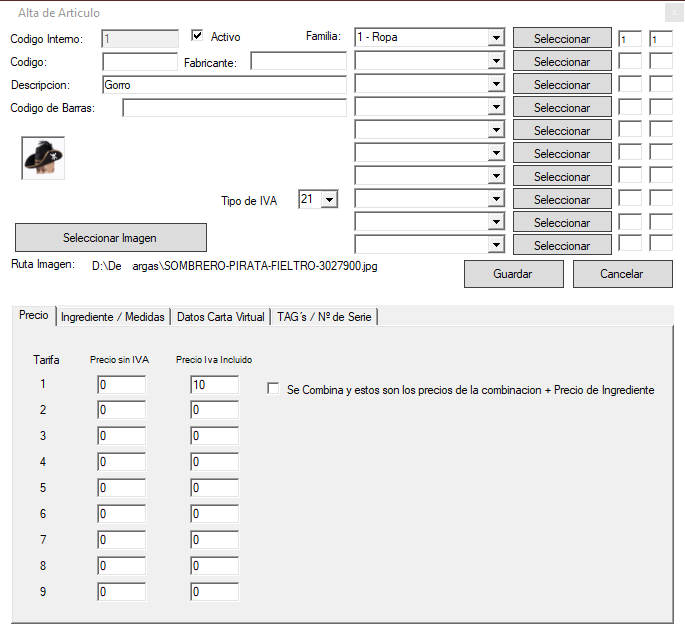Viewport: 685px width, 642px height.
Task: Click the Precio sin IVA column header
Action: [x=119, y=359]
